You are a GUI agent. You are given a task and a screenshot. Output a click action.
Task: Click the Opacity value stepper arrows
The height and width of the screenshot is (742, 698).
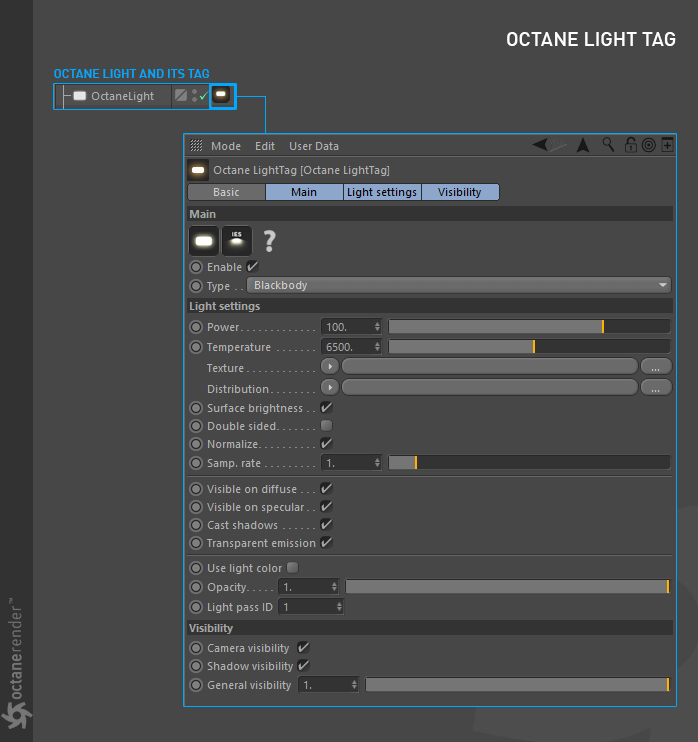coord(334,587)
